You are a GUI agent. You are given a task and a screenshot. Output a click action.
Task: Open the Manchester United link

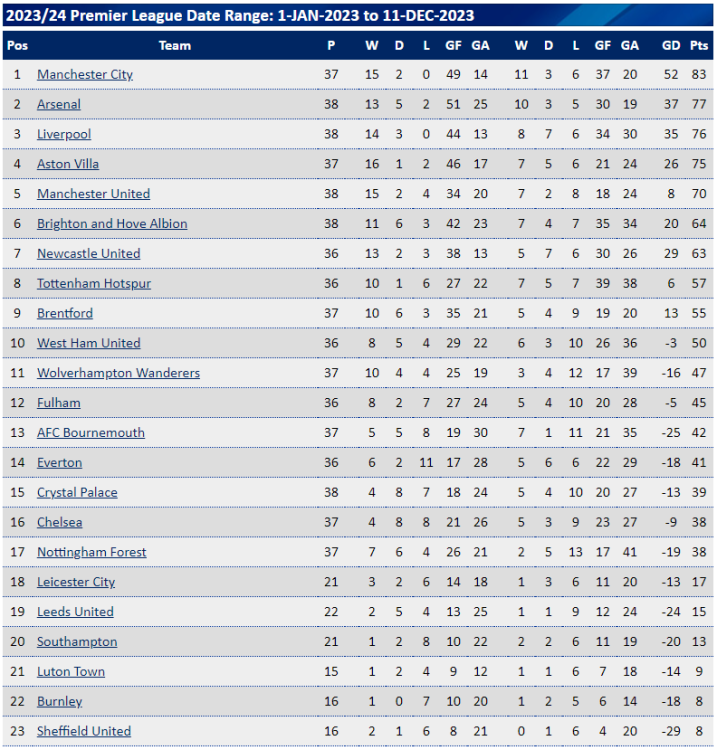coord(94,194)
